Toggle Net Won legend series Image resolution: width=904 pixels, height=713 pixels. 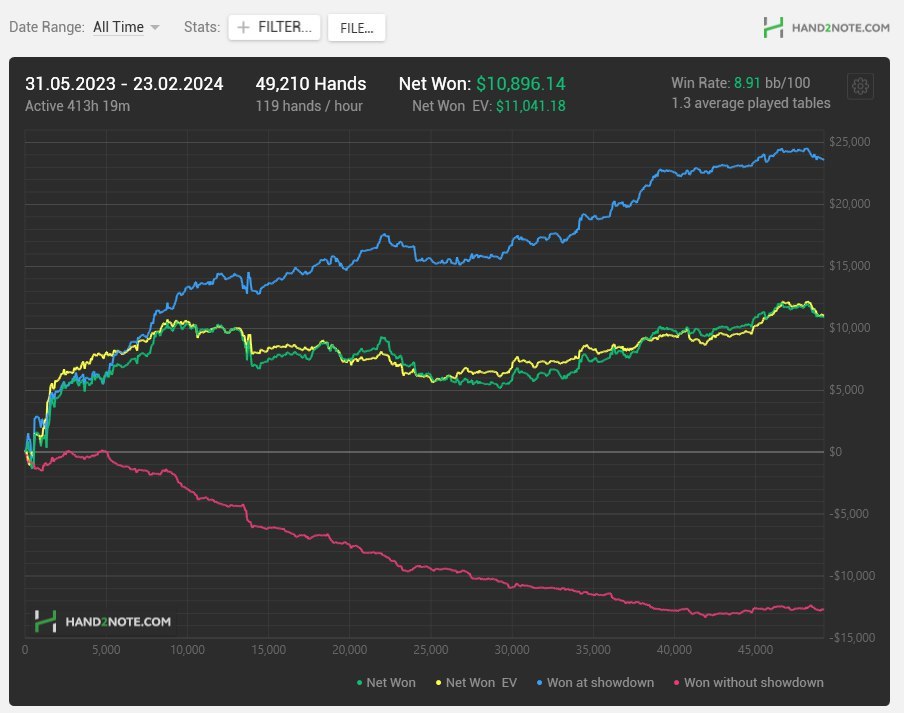coord(386,682)
